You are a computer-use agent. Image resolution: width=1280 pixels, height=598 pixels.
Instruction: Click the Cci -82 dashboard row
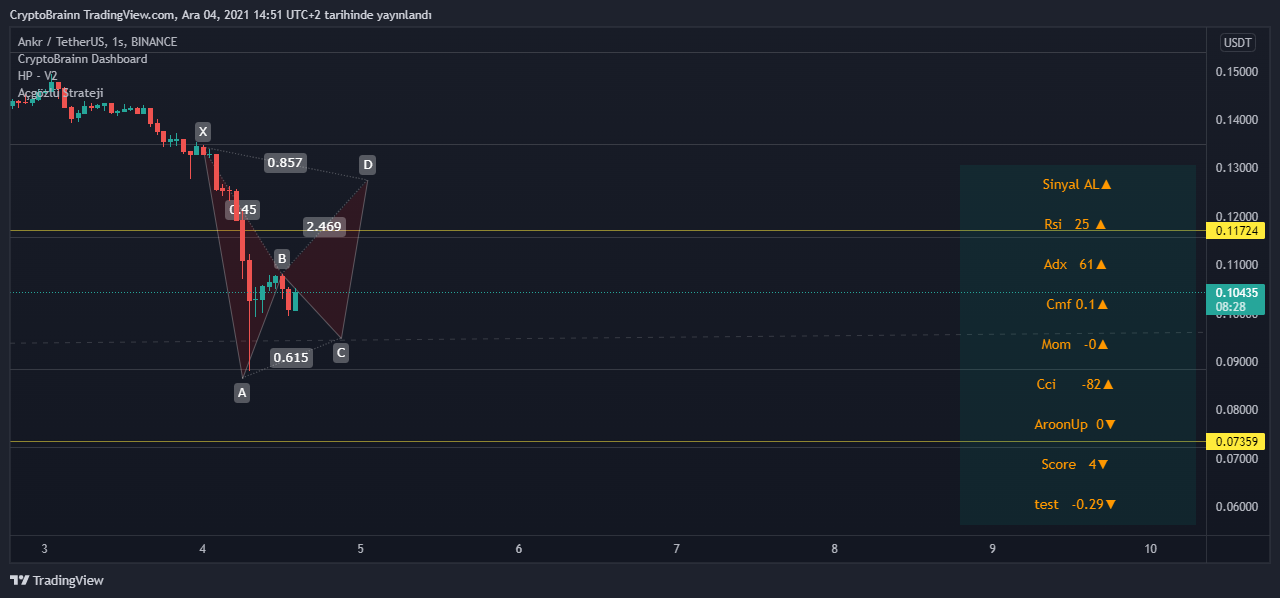pyautogui.click(x=1075, y=384)
